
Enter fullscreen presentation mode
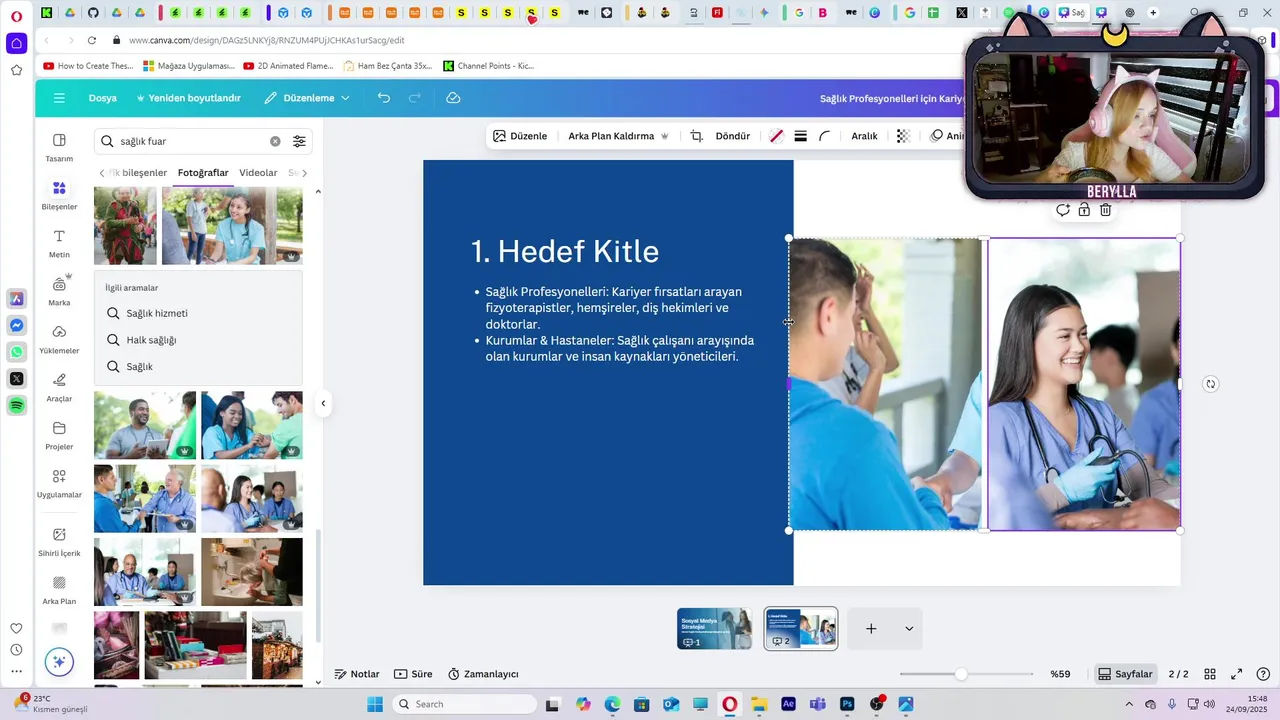[1237, 674]
